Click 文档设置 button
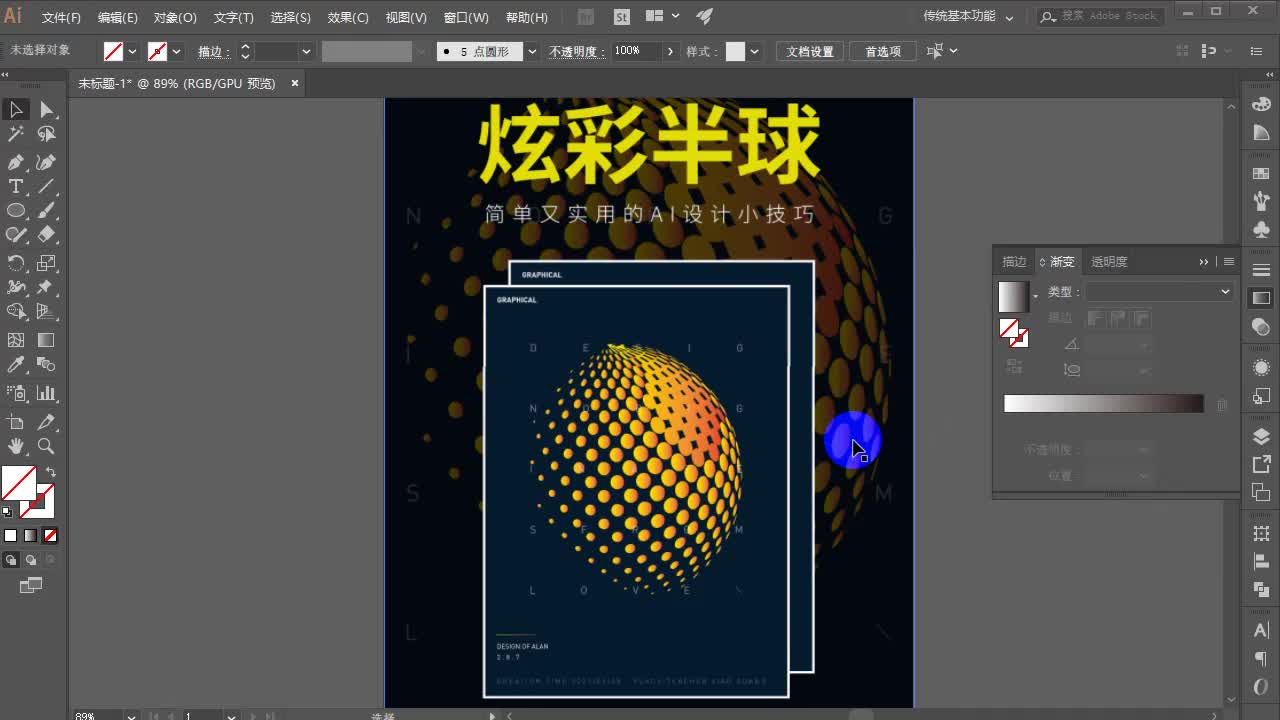 click(810, 51)
